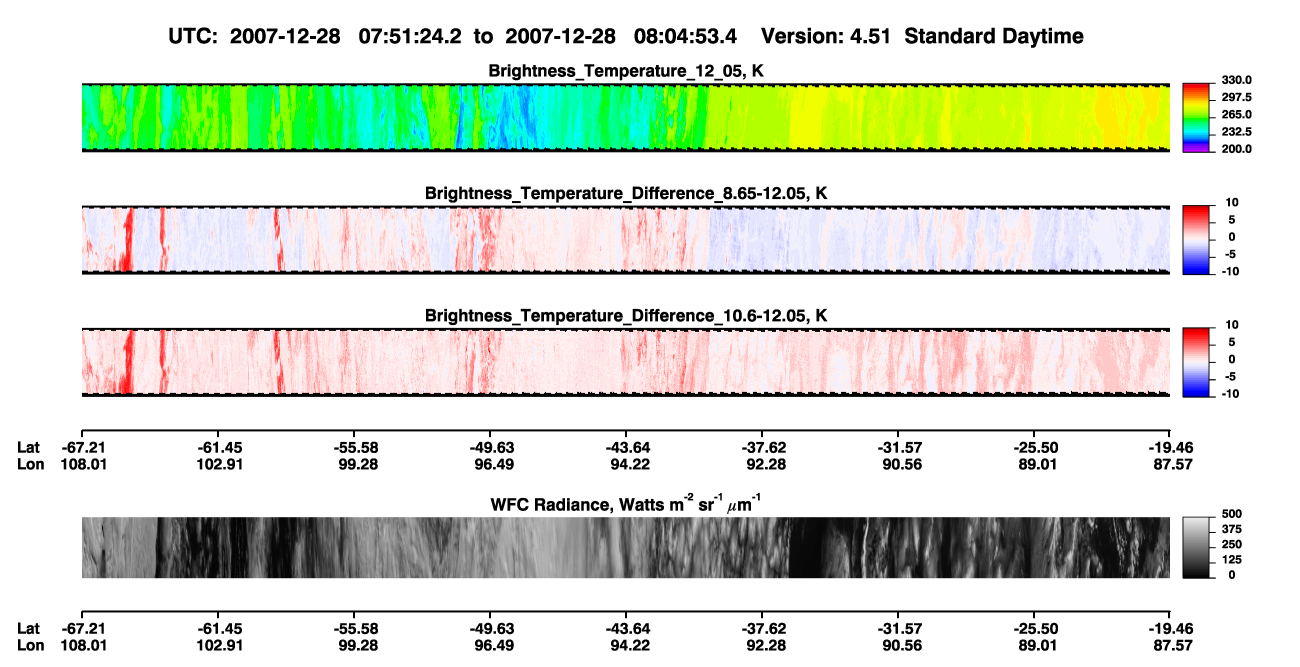
Task: Click the 375 label on grayscale colorbar
Action: 1232,529
